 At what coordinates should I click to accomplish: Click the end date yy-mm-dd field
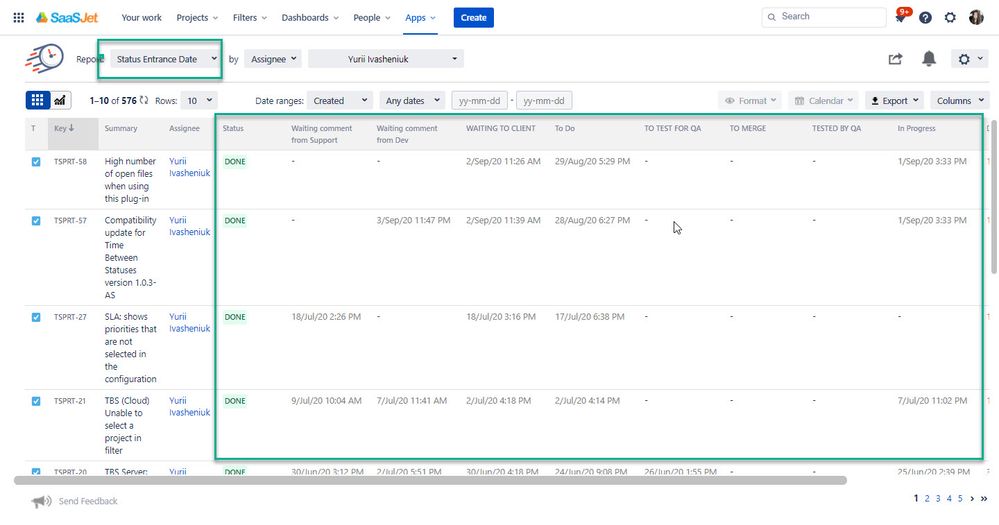544,100
